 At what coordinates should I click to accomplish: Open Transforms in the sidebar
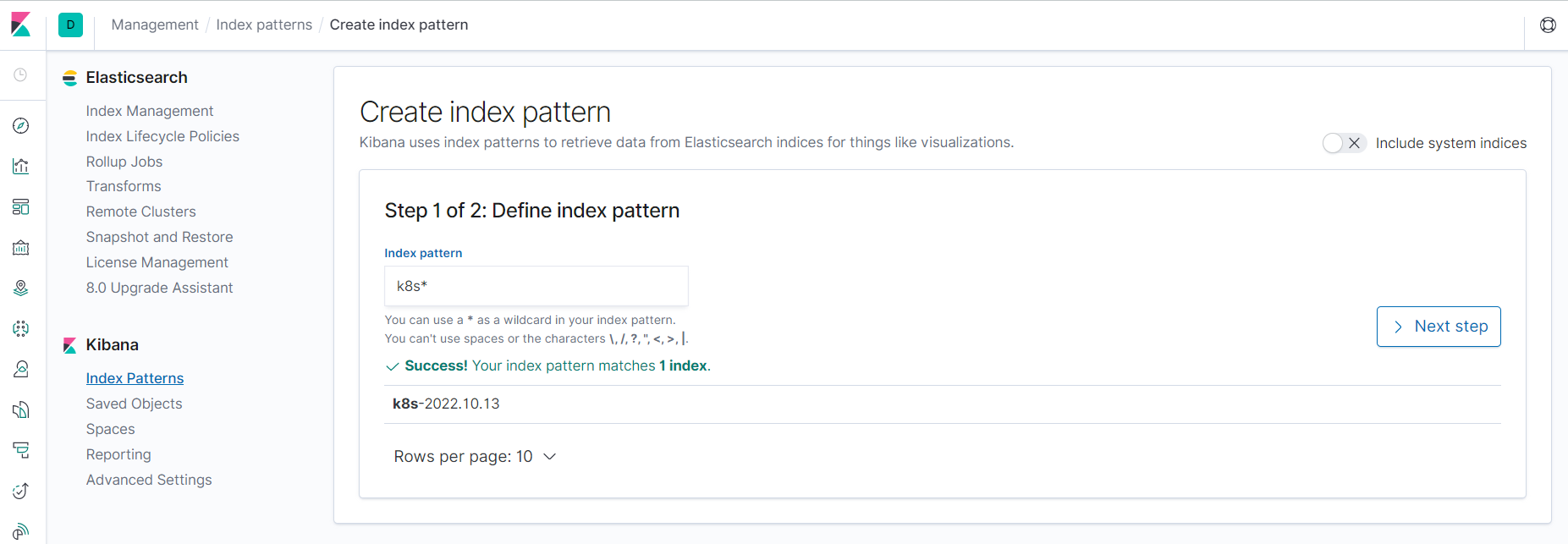pos(124,186)
